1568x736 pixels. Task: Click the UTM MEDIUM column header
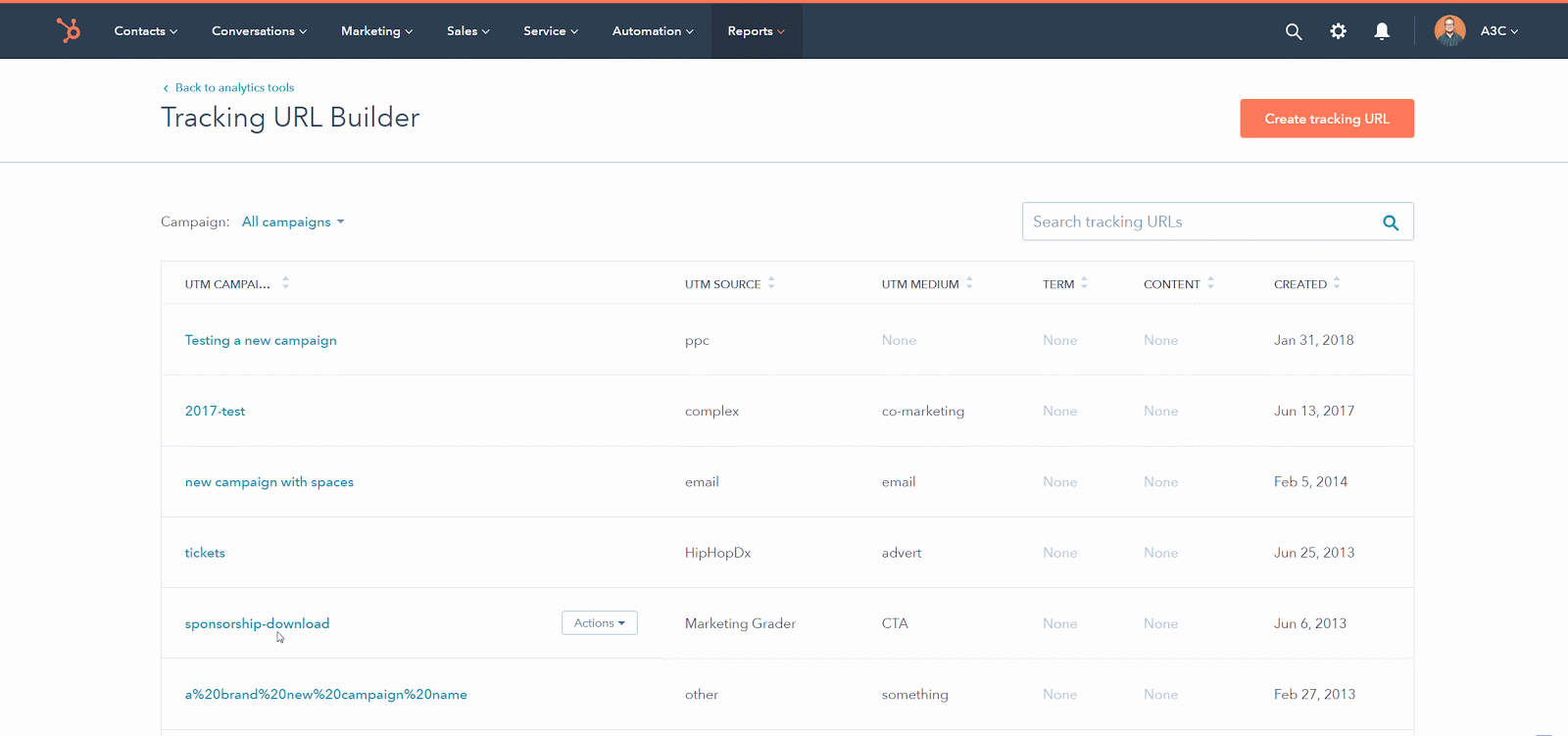pyautogui.click(x=920, y=284)
